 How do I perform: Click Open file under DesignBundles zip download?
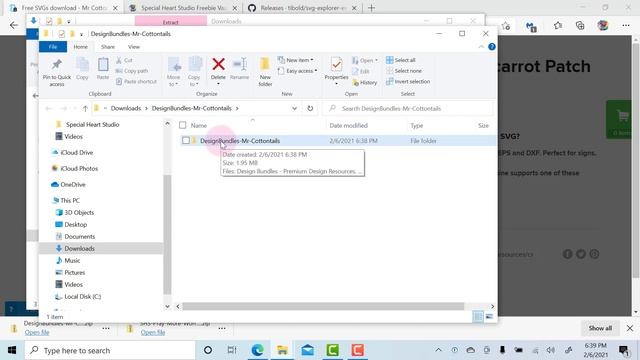tap(37, 333)
